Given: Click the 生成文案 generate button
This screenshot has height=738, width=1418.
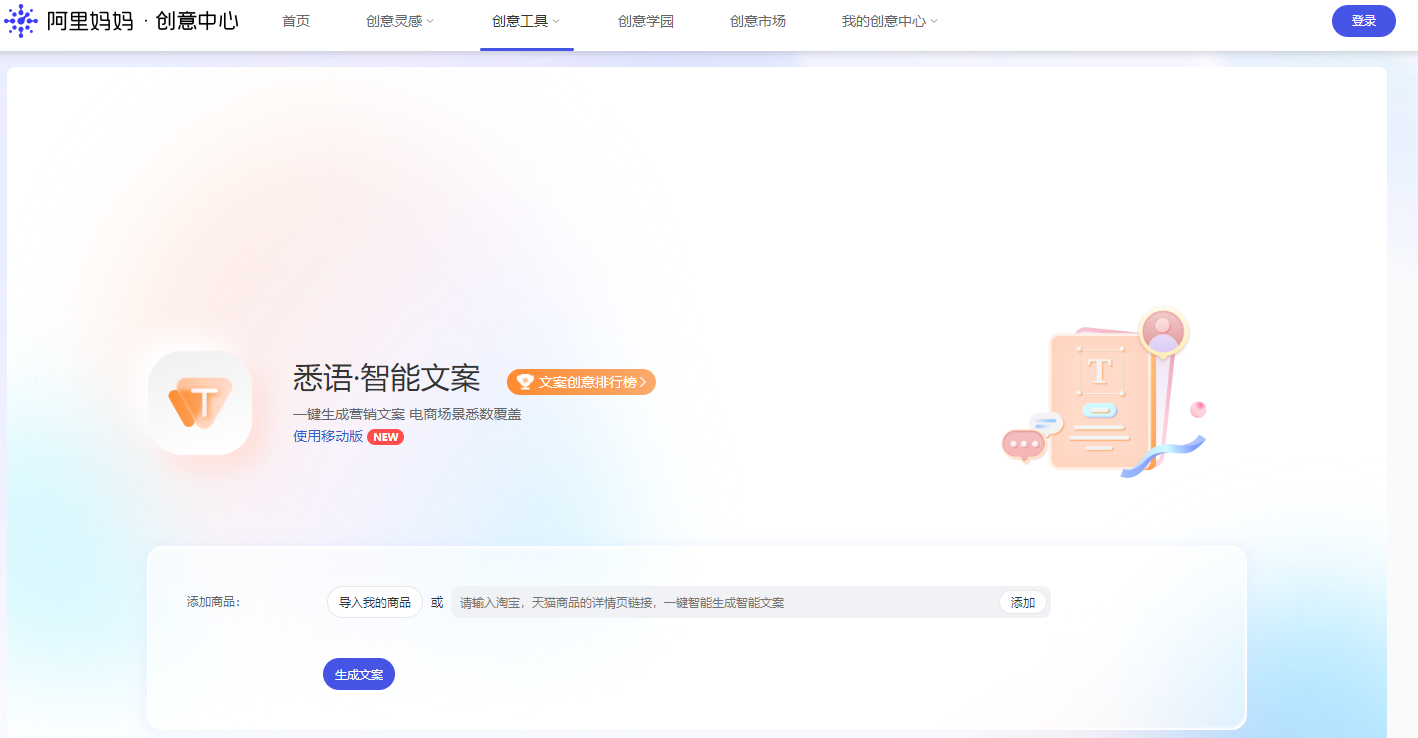Looking at the screenshot, I should [359, 674].
